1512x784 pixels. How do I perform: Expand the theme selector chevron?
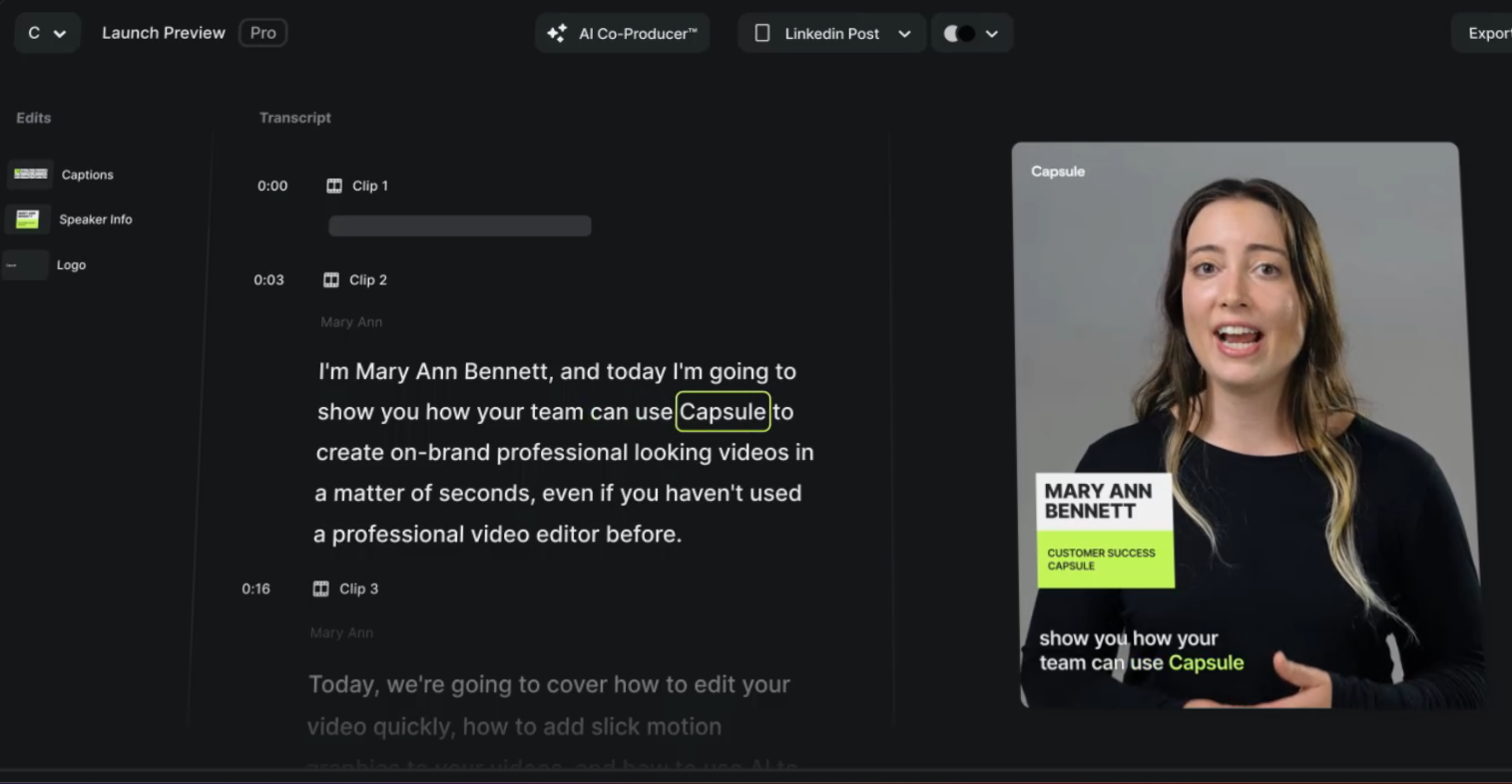[991, 32]
